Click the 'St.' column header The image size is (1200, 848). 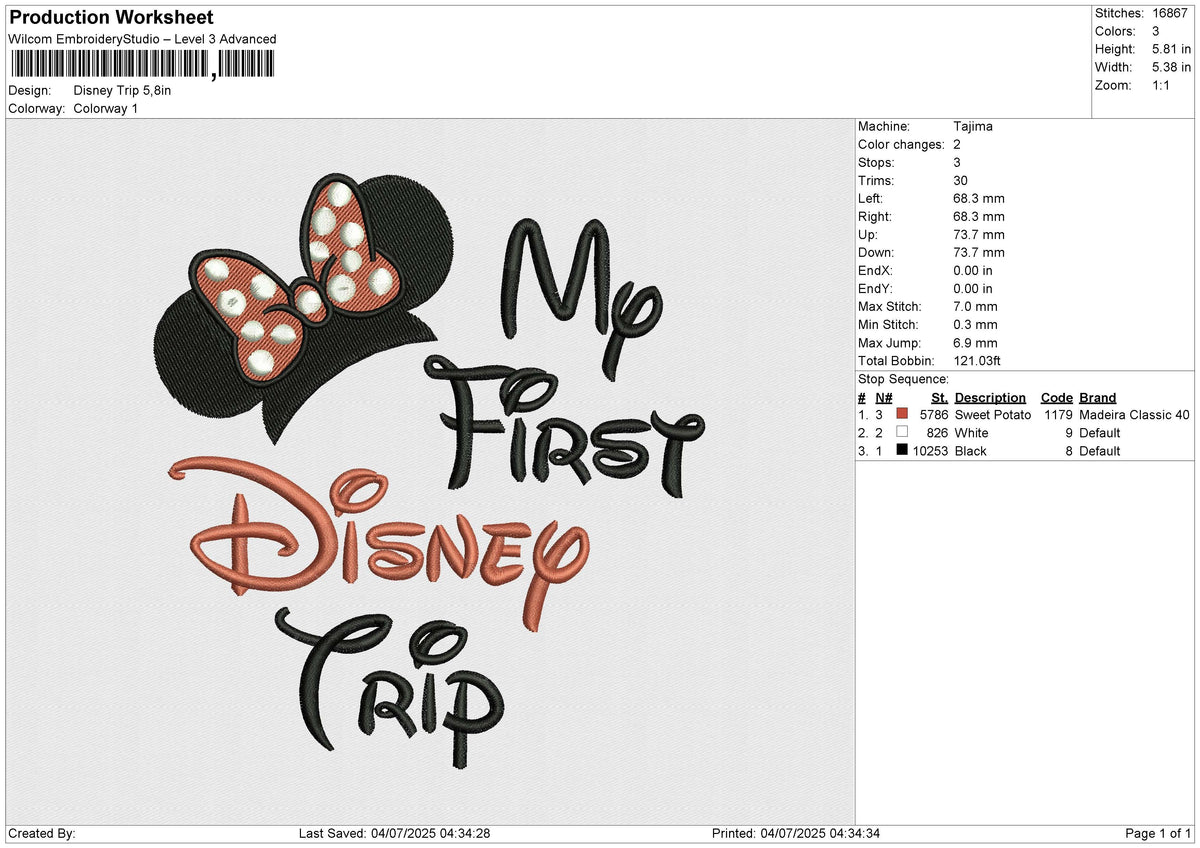pyautogui.click(x=939, y=398)
